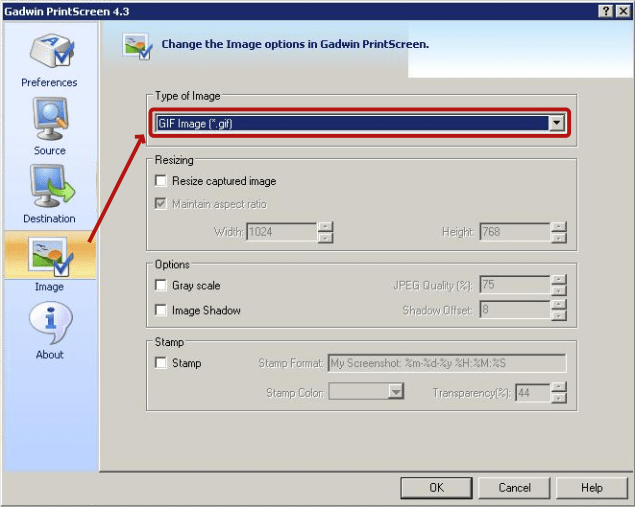Decrease the Width spinner value

click(325, 237)
